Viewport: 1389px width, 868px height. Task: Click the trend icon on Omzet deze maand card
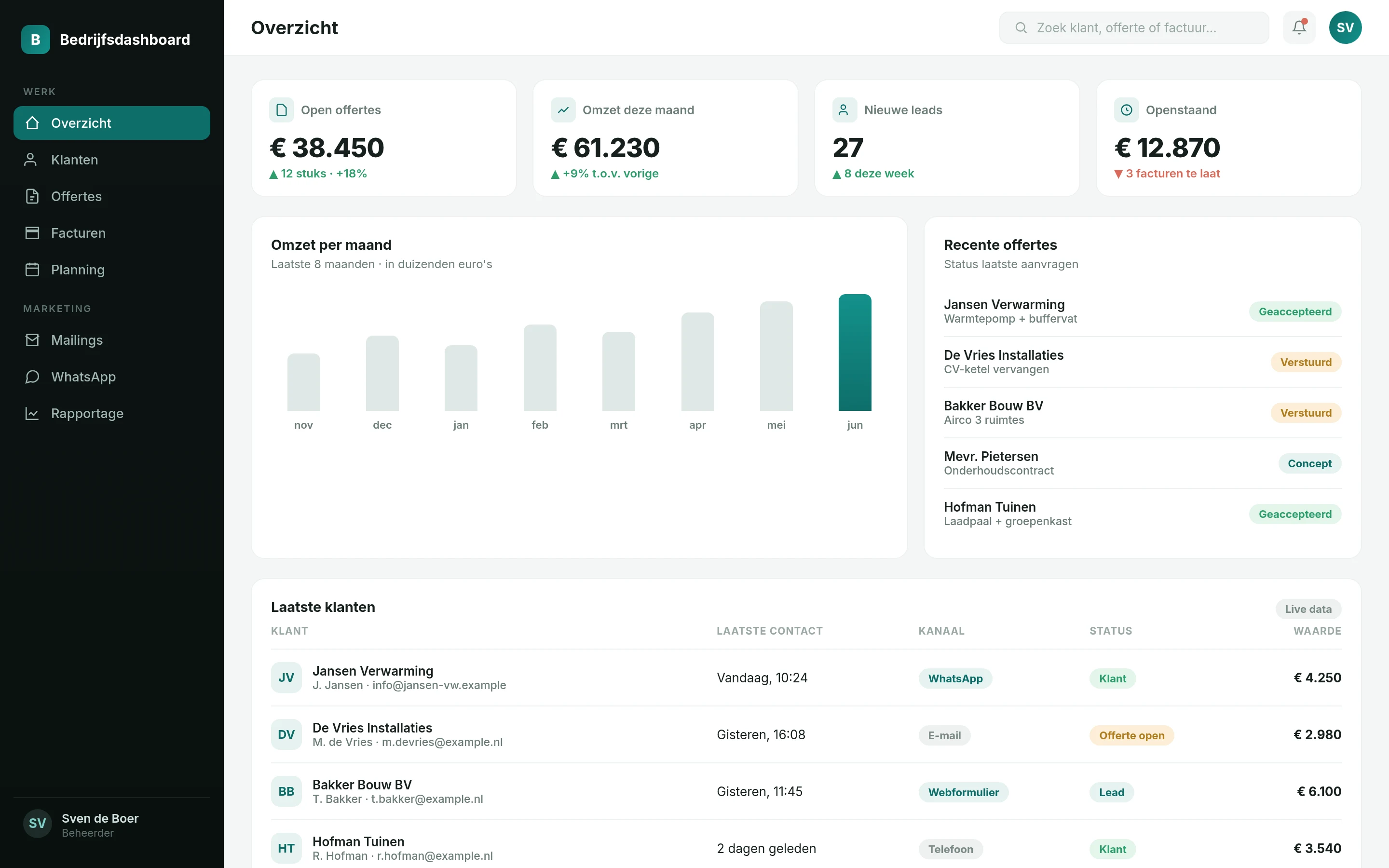tap(563, 109)
